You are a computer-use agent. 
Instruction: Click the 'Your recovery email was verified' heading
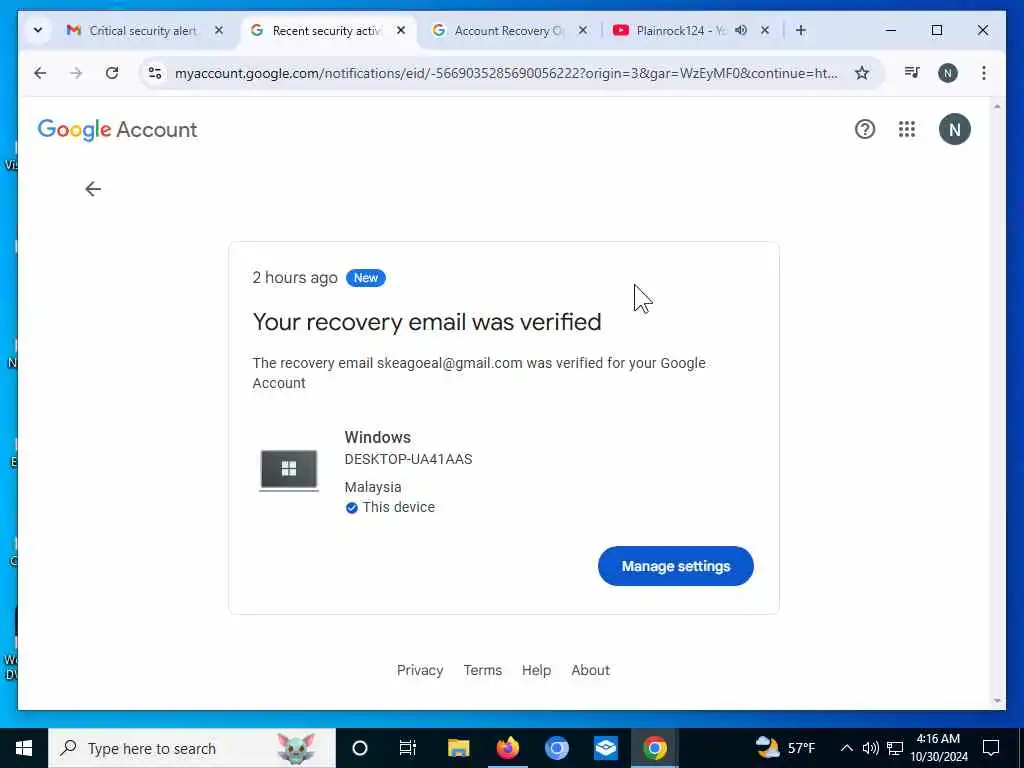click(427, 322)
